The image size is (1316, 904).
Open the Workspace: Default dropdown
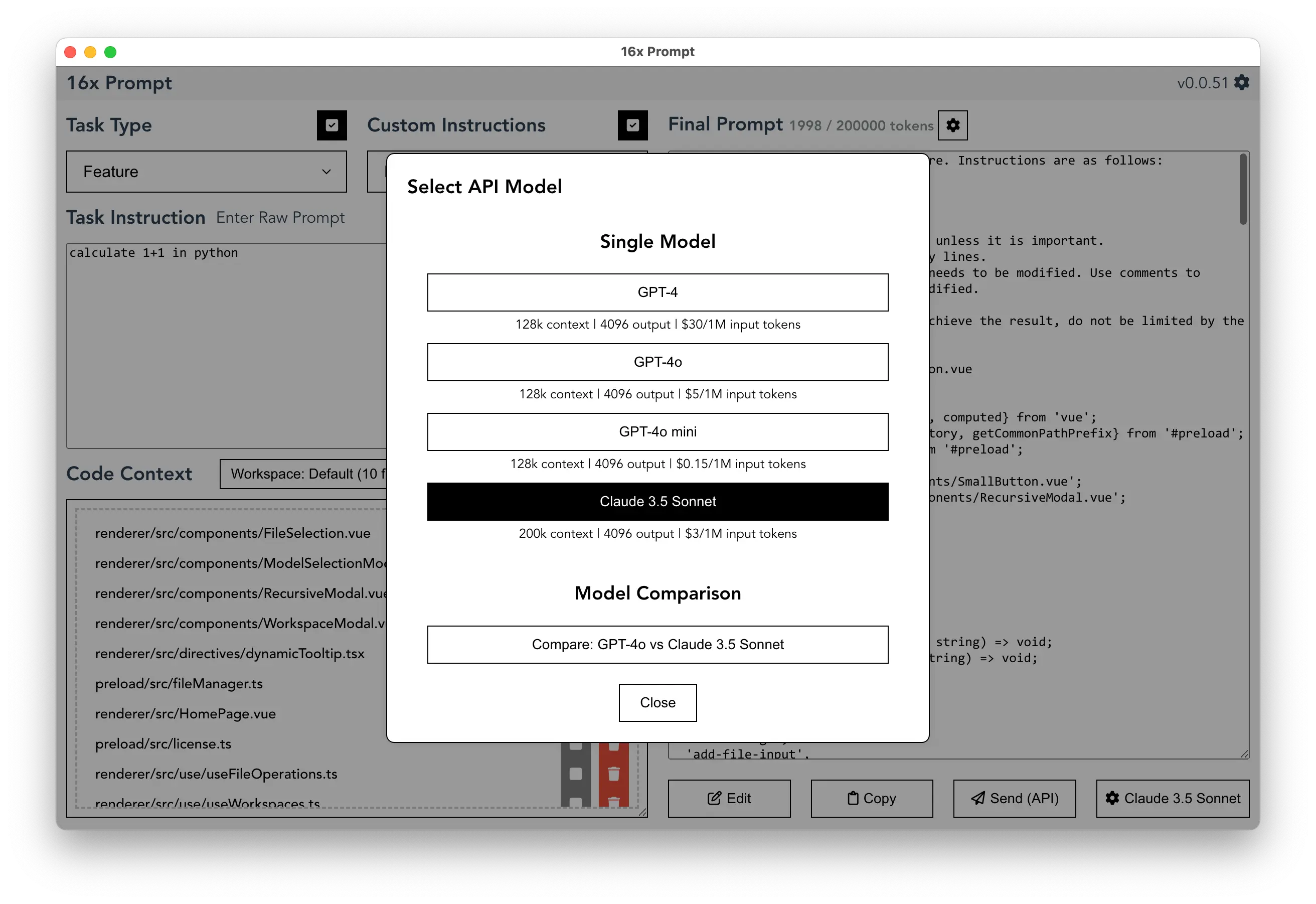303,474
